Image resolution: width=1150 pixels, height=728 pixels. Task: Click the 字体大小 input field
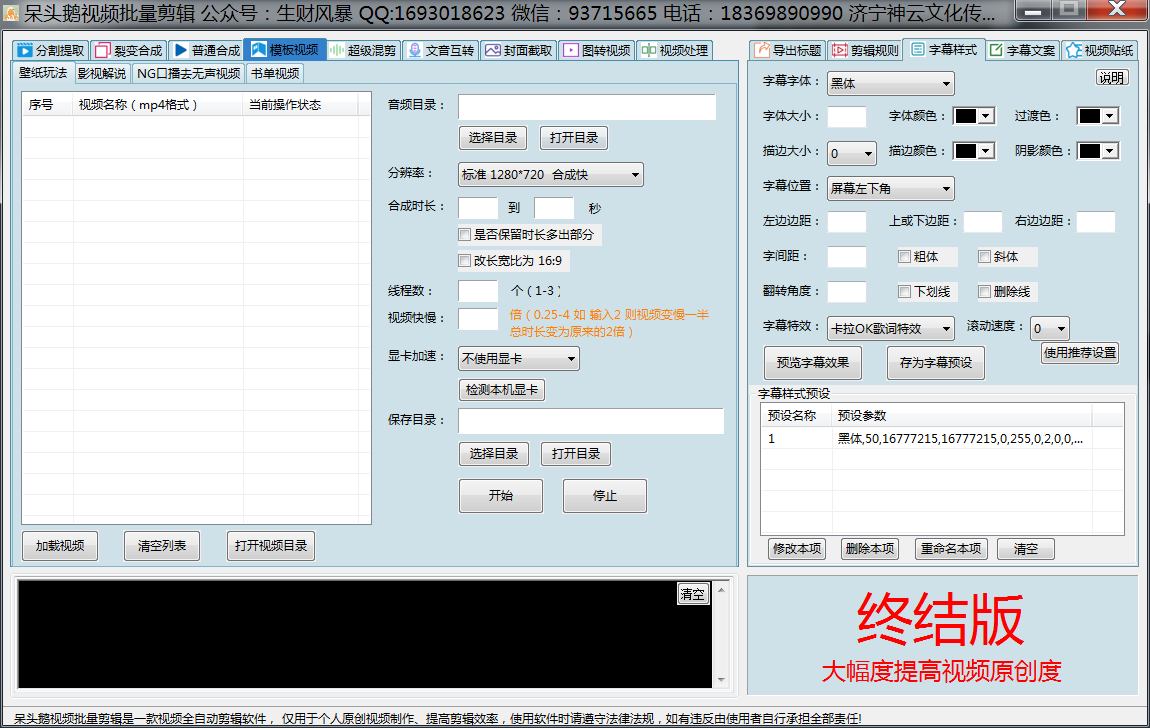[846, 117]
